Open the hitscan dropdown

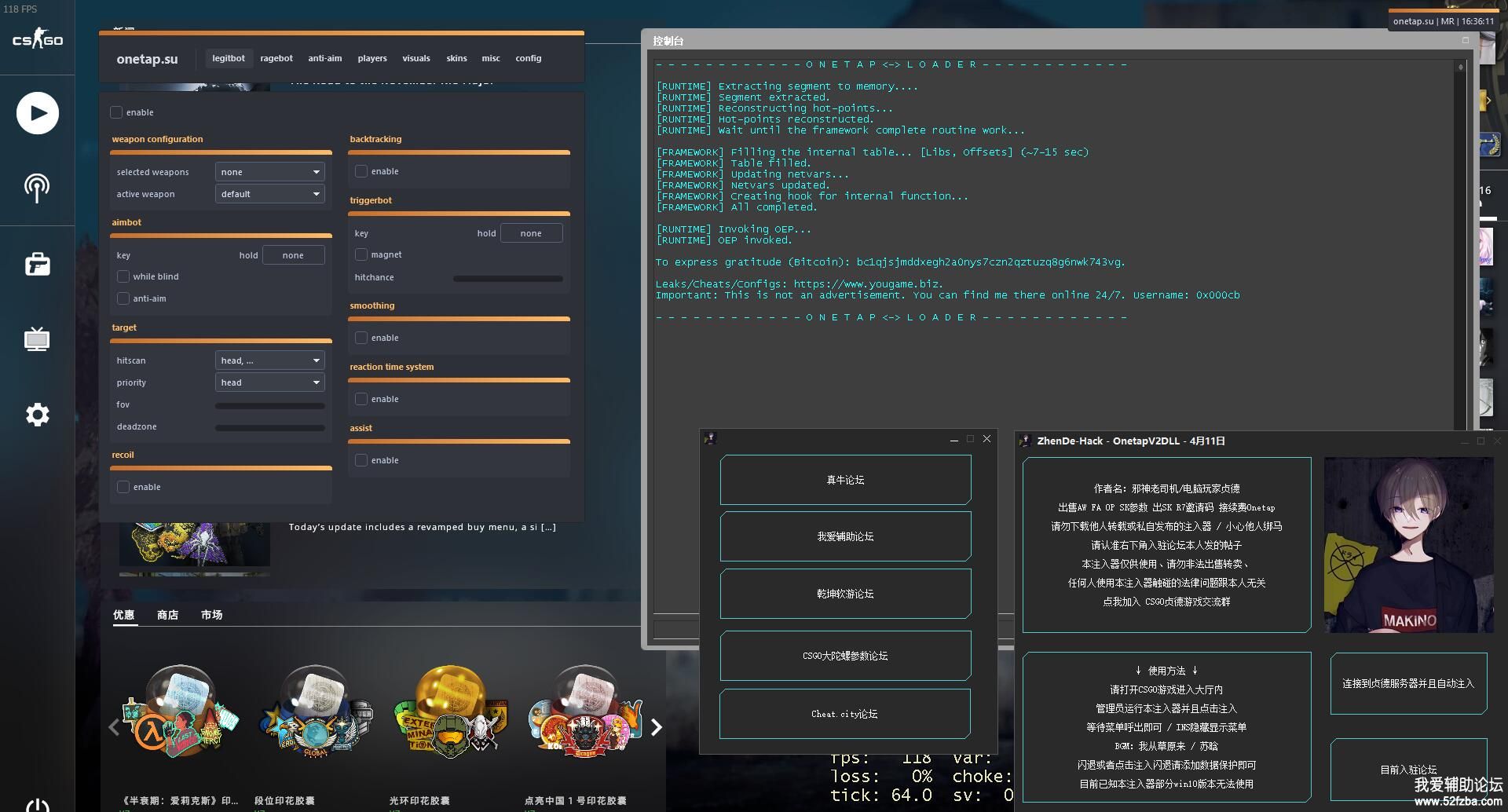coord(269,360)
